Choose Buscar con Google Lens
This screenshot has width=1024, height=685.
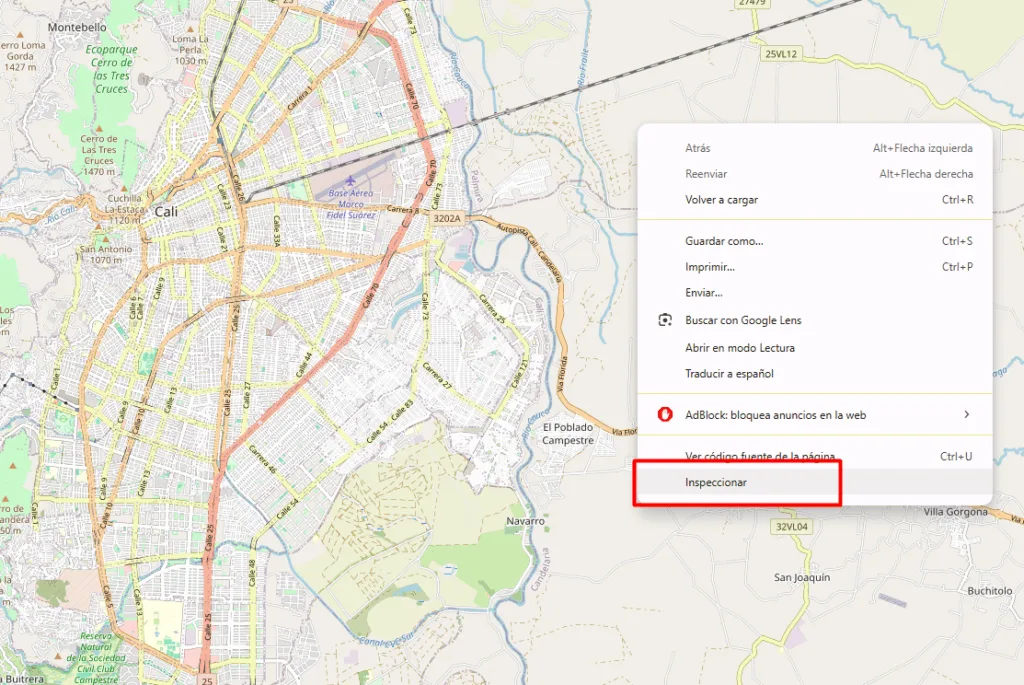(x=814, y=320)
